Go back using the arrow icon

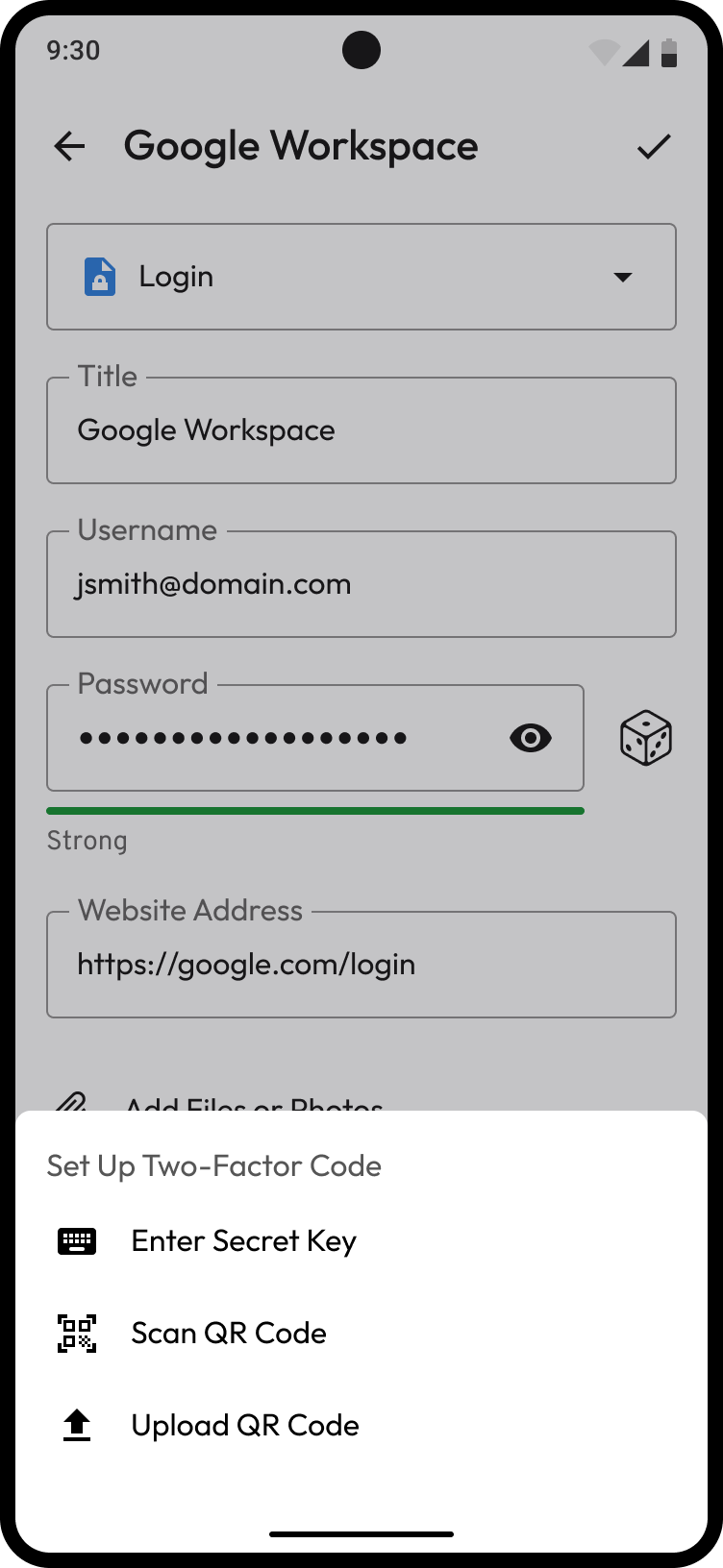point(69,146)
